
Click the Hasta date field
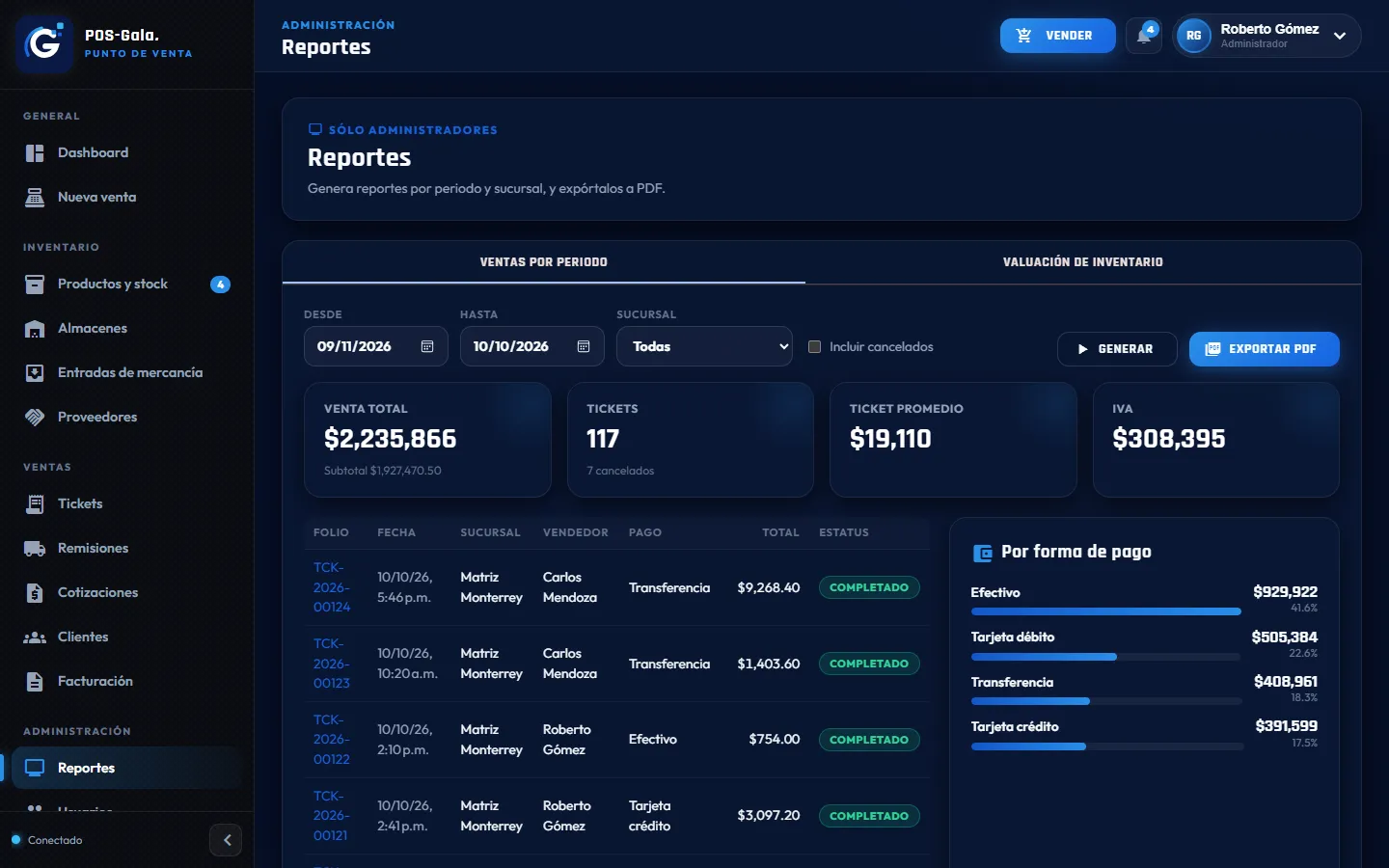click(532, 346)
